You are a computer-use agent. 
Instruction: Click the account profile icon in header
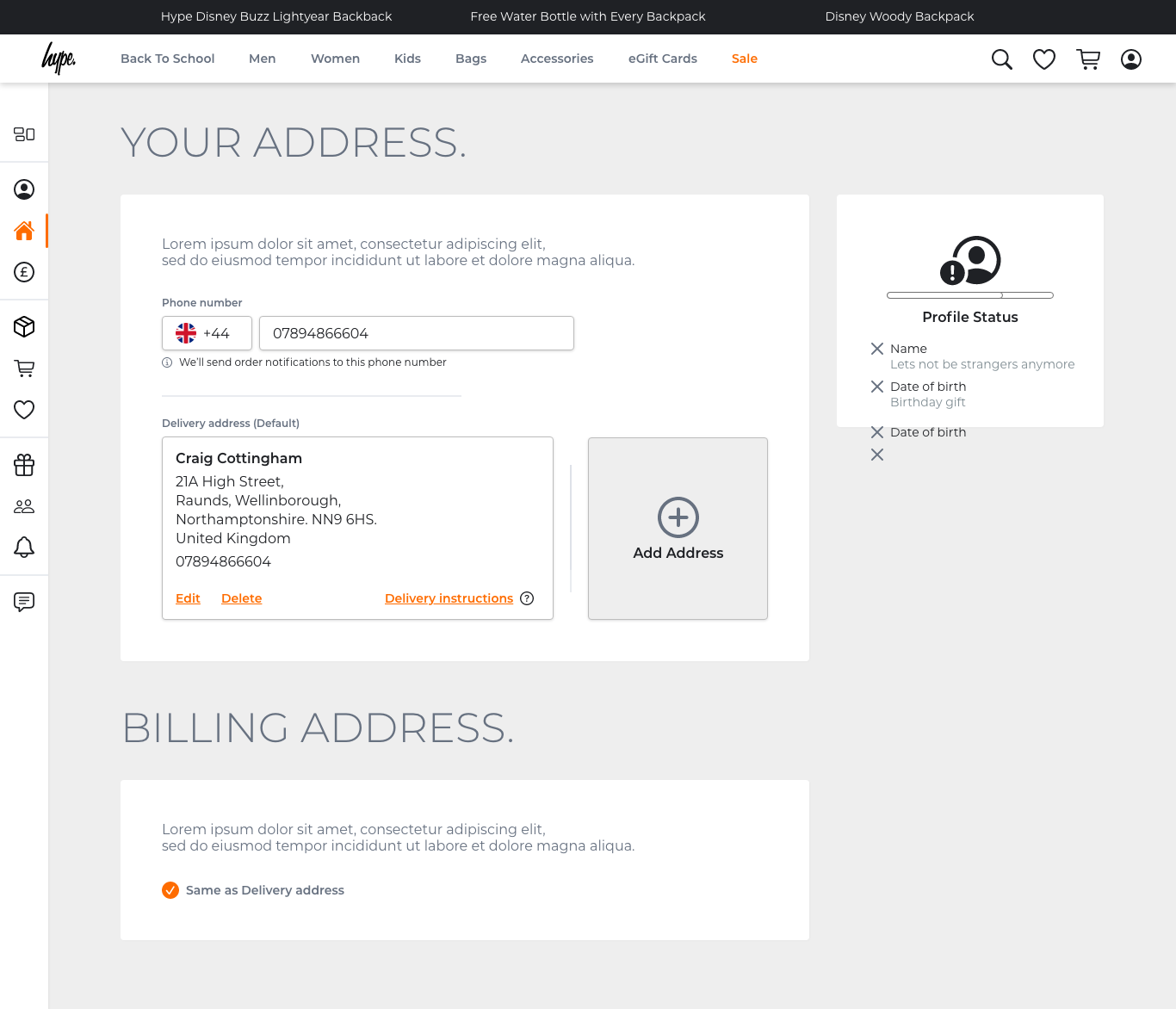tap(1131, 59)
